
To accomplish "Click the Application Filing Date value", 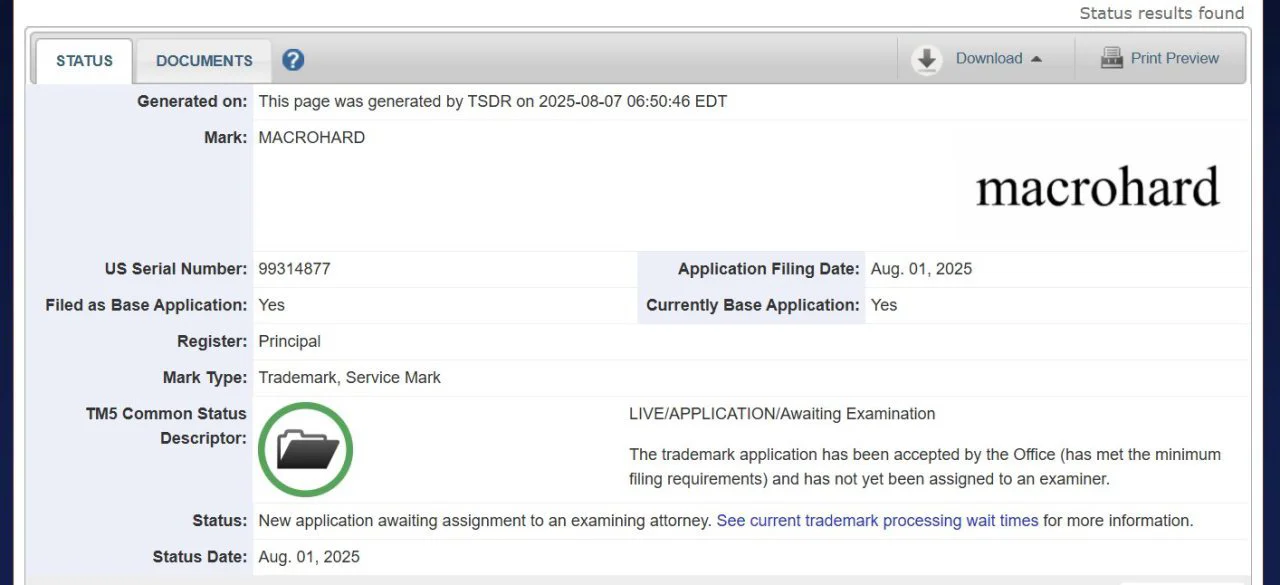I will click(x=921, y=268).
